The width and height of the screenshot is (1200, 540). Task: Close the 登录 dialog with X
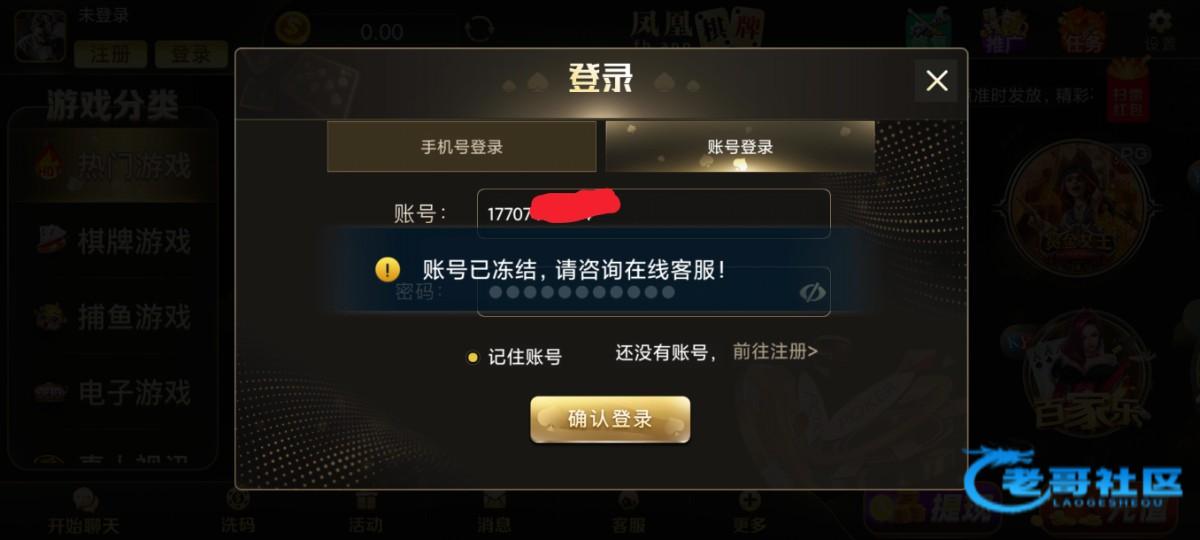coord(937,81)
